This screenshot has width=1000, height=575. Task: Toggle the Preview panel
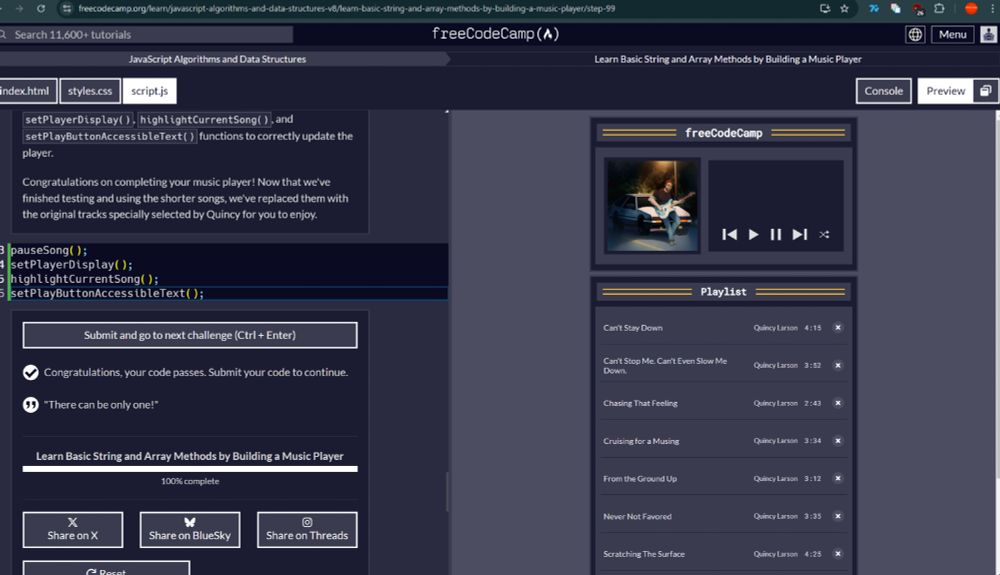[x=946, y=91]
